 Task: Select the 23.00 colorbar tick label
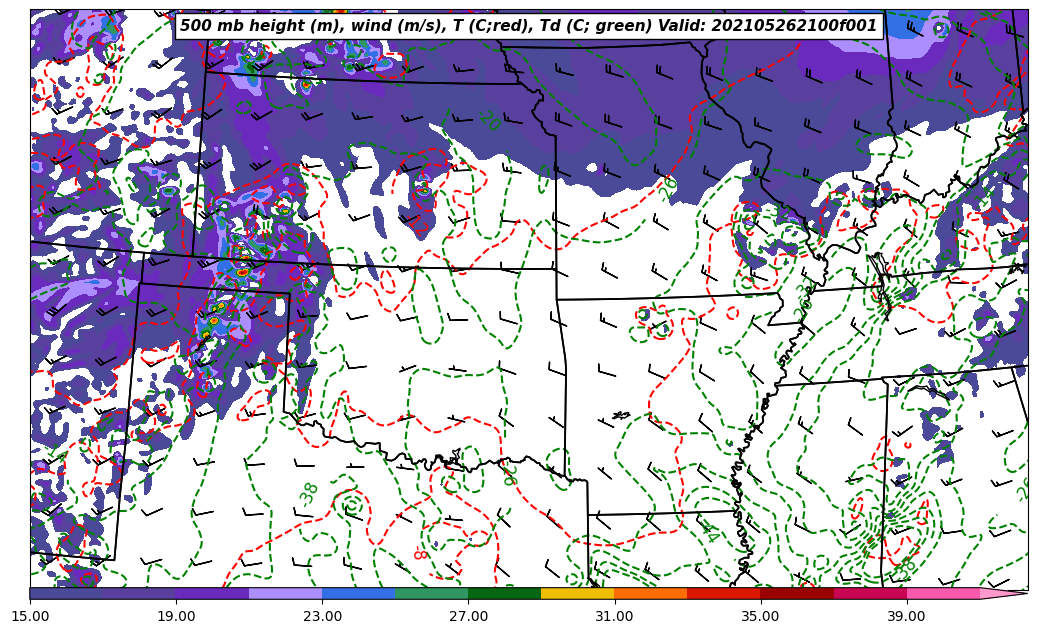tap(322, 617)
